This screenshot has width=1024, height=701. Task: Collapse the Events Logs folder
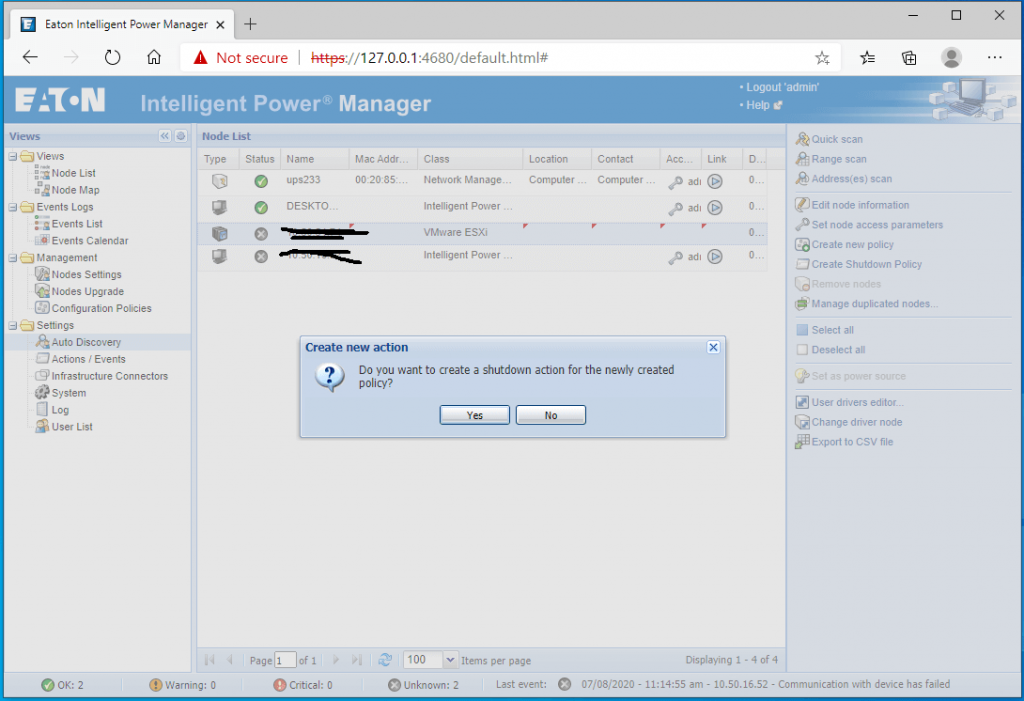[12, 207]
